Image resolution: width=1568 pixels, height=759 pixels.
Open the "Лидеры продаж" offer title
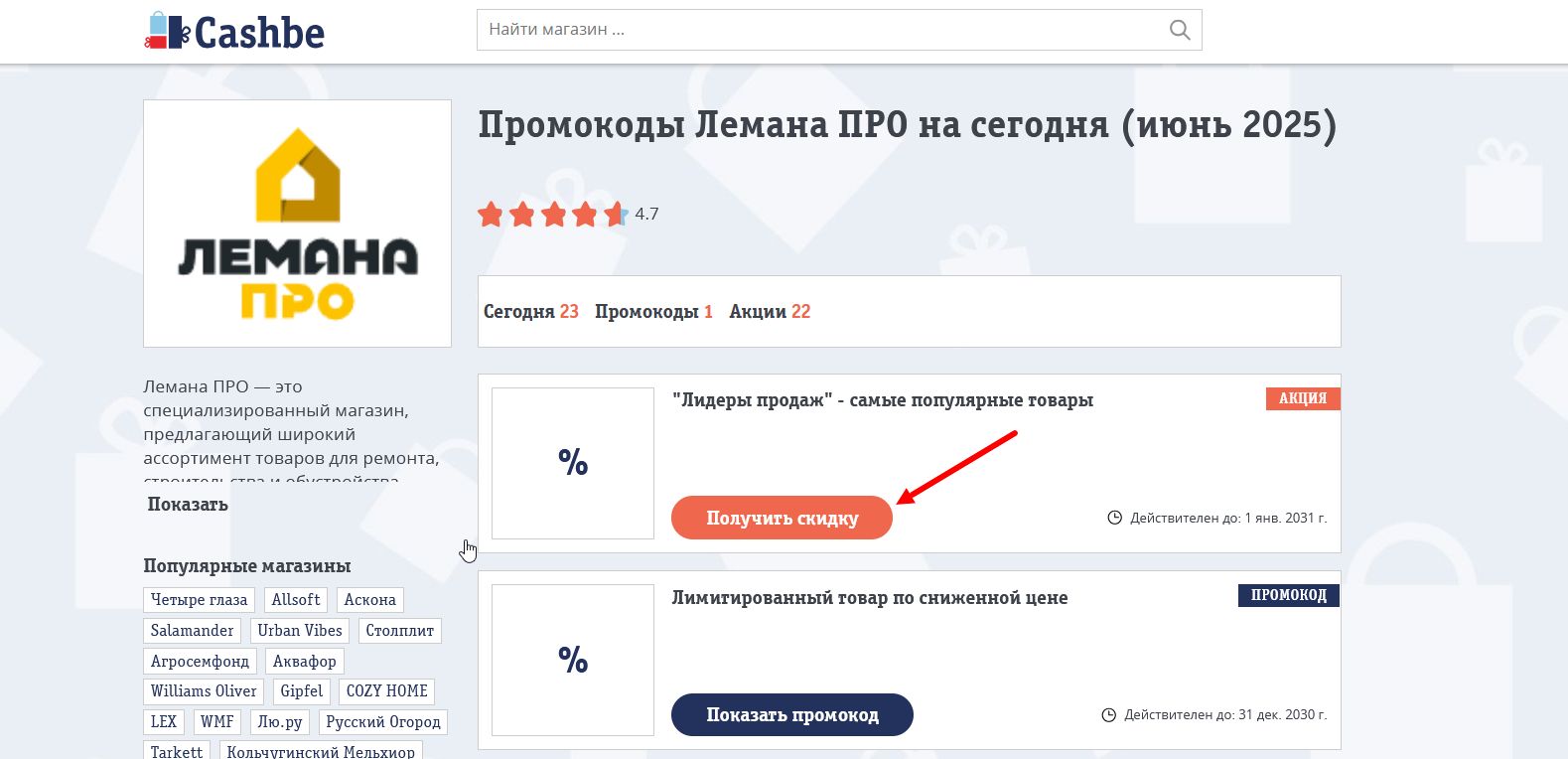click(883, 400)
